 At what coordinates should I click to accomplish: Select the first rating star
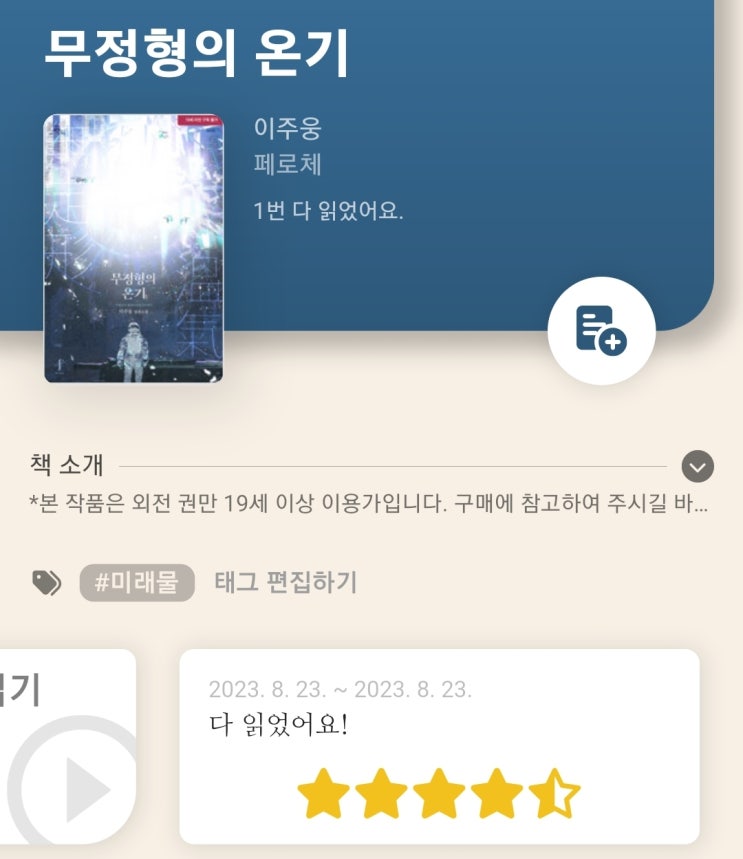click(323, 793)
